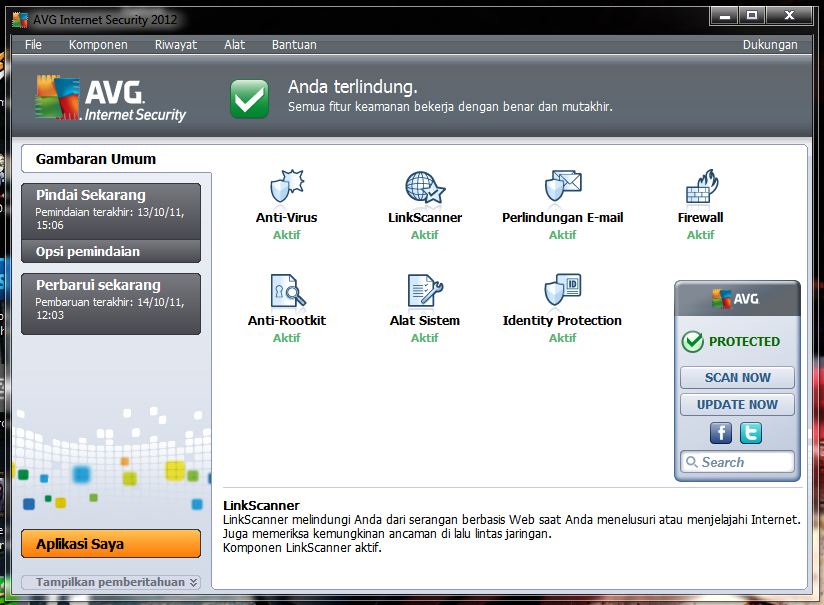The image size is (824, 605).
Task: Click the search magnifier icon in gadget
Action: pyautogui.click(x=692, y=462)
